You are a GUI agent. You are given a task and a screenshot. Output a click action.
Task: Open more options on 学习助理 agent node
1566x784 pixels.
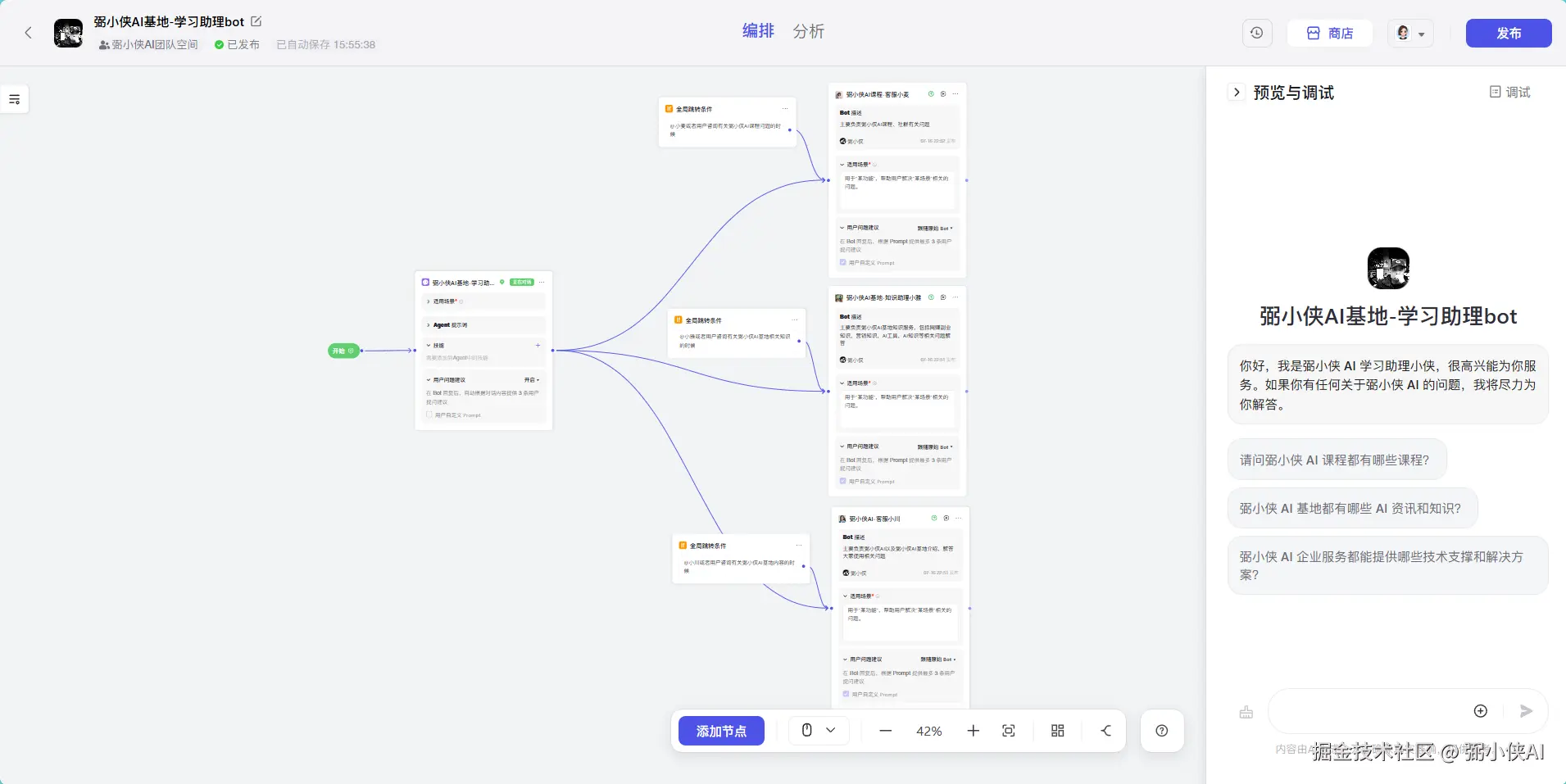pos(542,283)
